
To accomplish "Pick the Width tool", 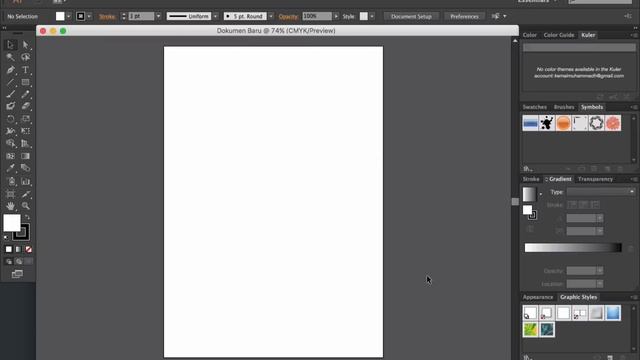I will [10, 131].
